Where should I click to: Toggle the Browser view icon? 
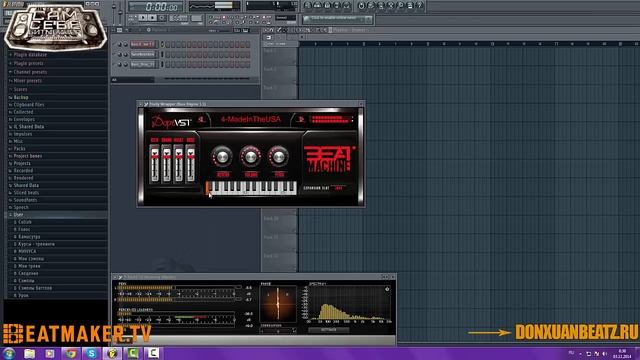click(x=337, y=5)
